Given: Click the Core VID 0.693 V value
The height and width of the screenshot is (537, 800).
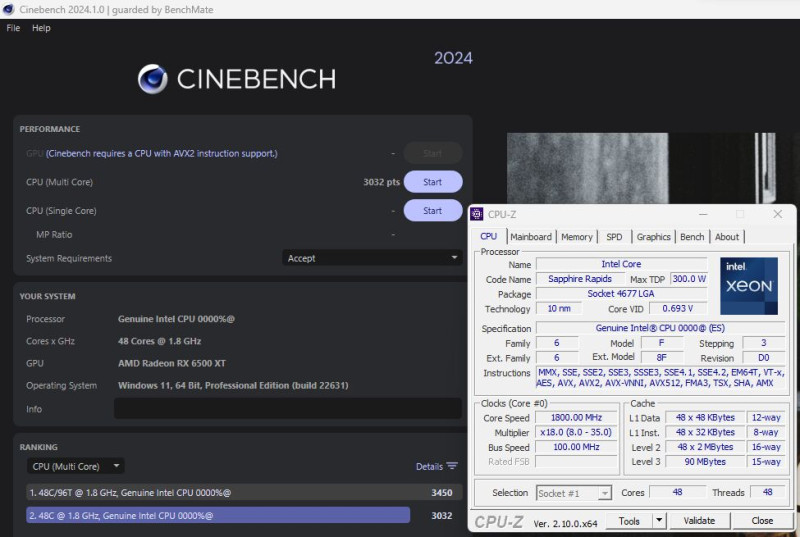Looking at the screenshot, I should [678, 309].
